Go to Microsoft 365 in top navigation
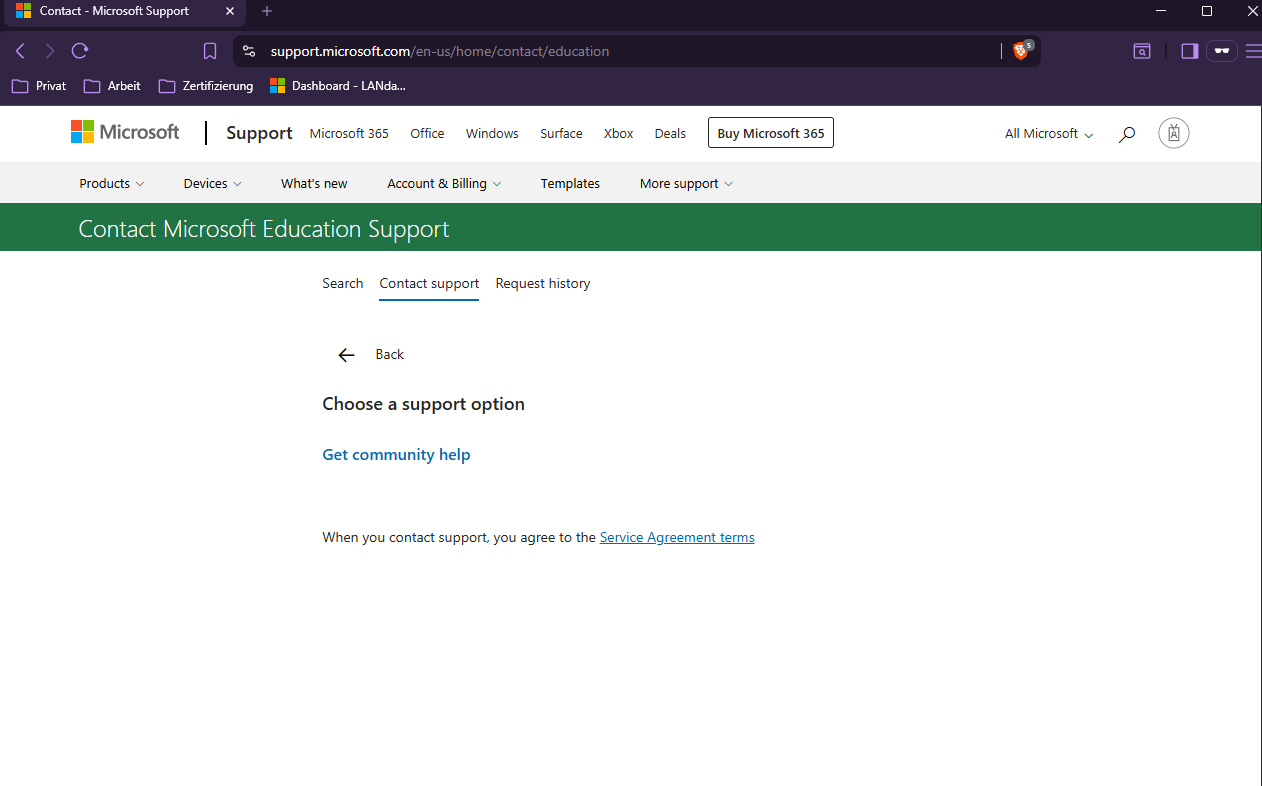 click(x=349, y=134)
